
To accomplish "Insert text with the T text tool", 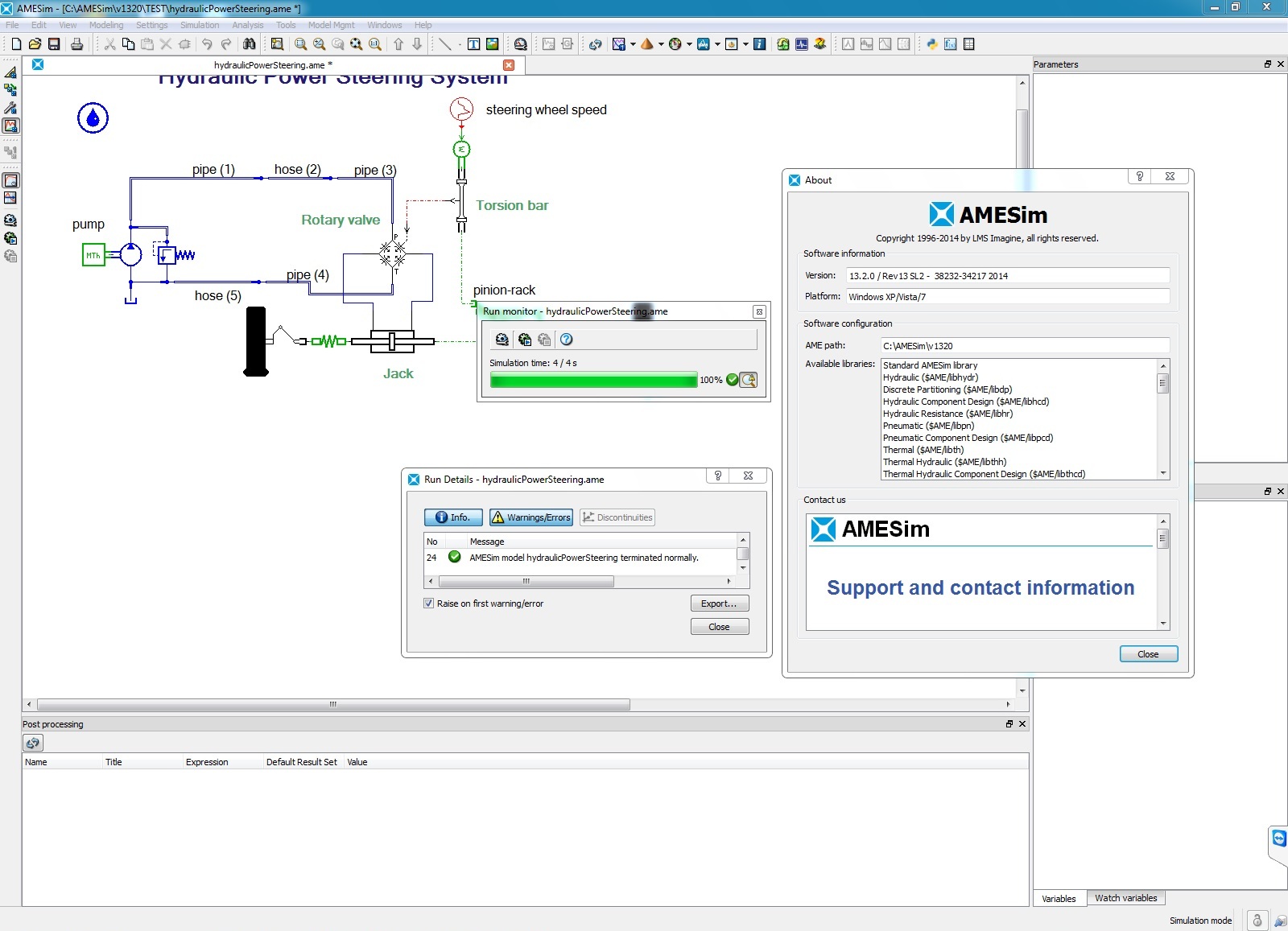I will (x=473, y=44).
